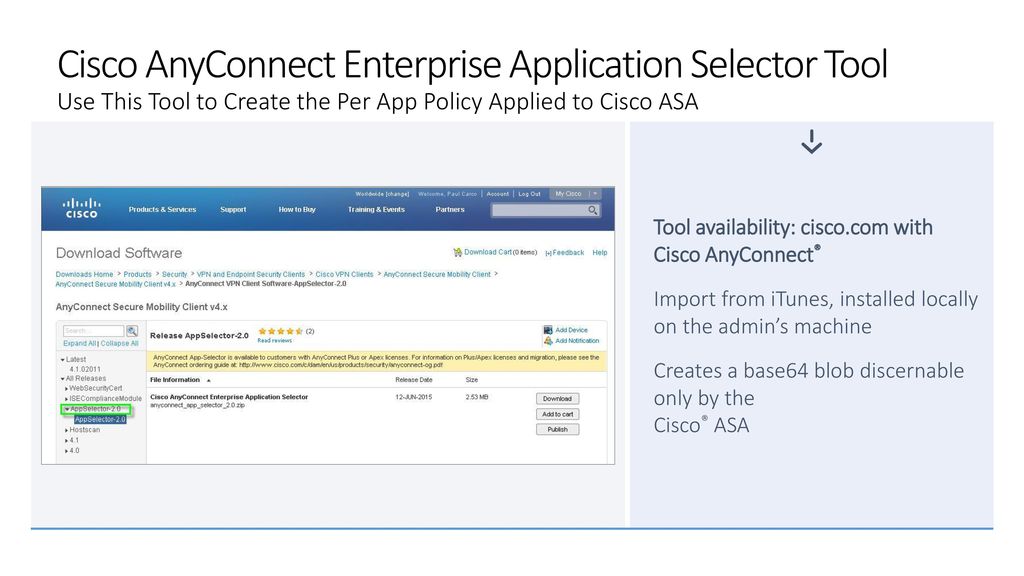This screenshot has width=1024, height=576.
Task: Click the Read reviews link
Action: pos(274,341)
